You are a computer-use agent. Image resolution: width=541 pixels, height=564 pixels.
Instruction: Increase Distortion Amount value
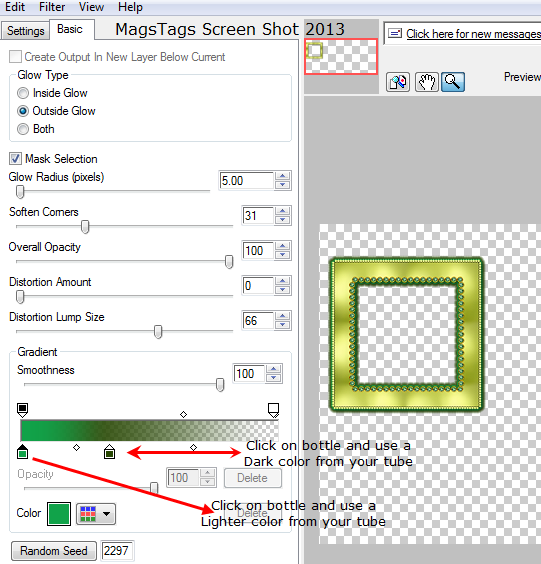(x=283, y=281)
